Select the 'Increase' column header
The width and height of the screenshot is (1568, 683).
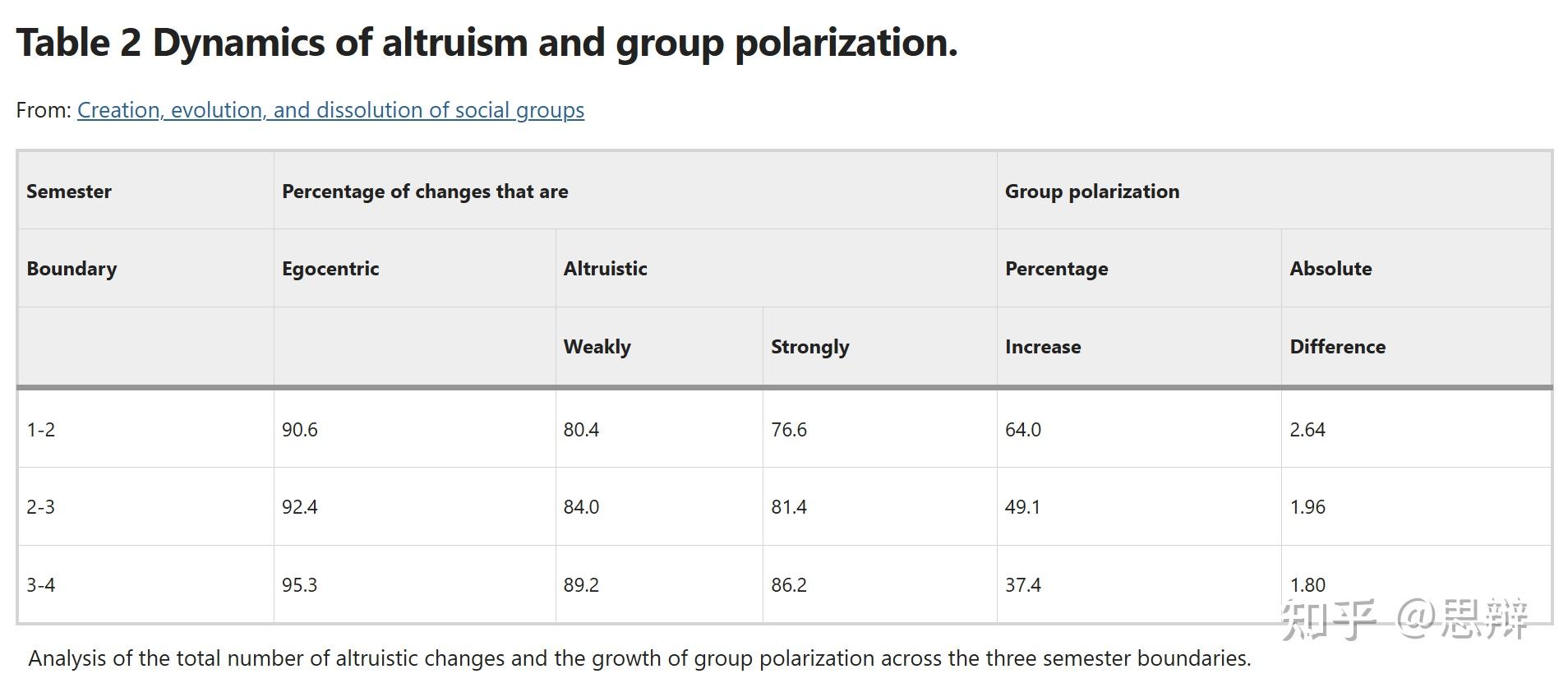1042,347
